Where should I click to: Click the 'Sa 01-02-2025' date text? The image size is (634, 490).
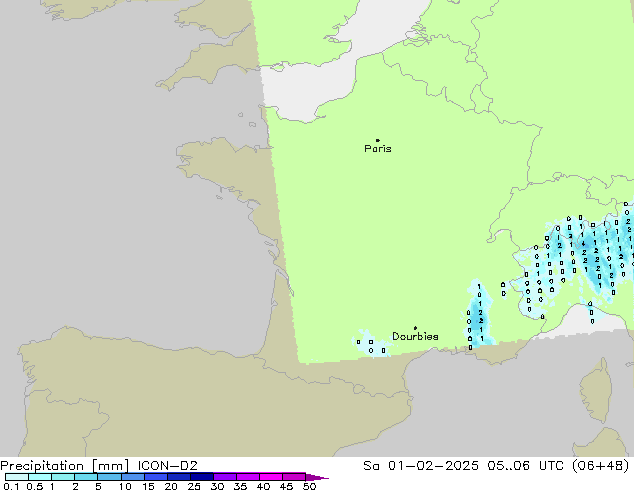click(x=421, y=466)
